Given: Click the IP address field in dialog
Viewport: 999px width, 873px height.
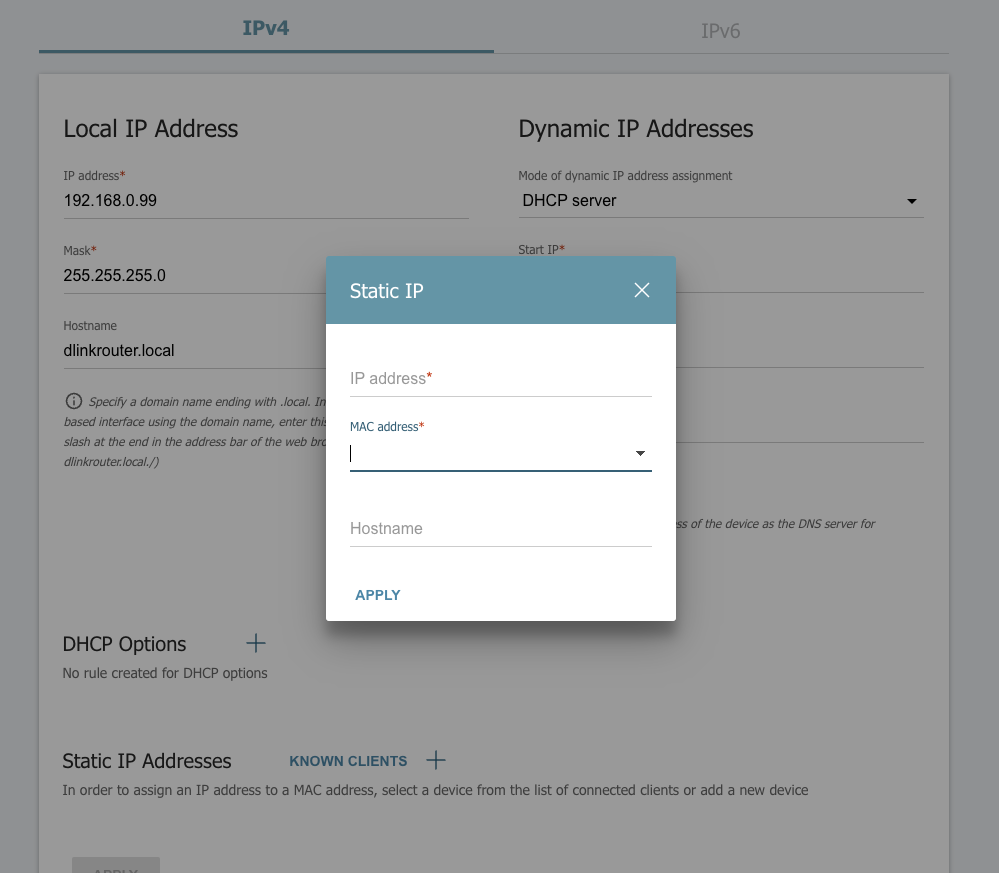Looking at the screenshot, I should [500, 379].
